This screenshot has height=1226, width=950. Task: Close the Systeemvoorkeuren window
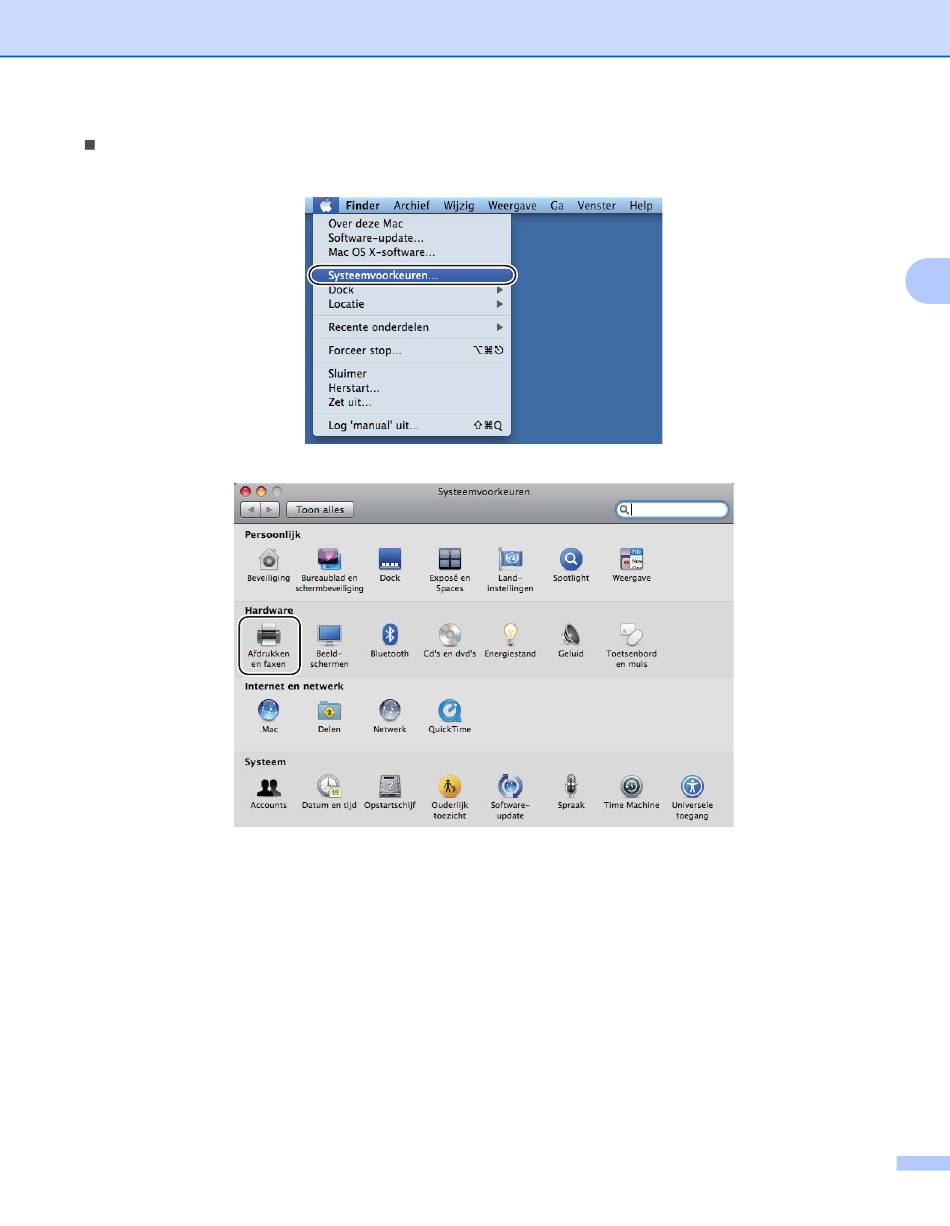(x=245, y=492)
